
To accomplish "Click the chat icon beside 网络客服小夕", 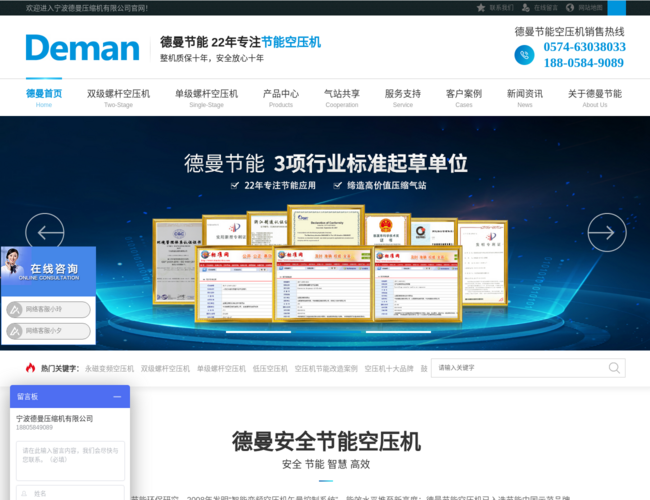I will click(15, 331).
